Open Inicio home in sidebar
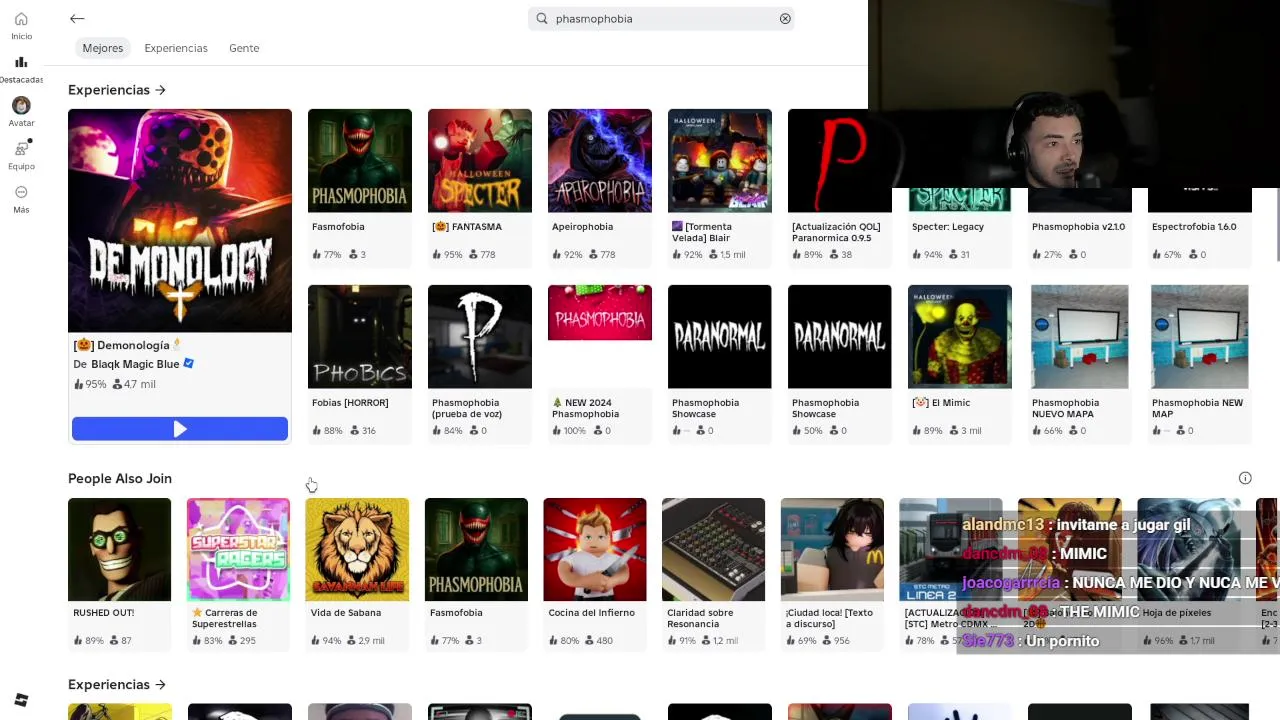This screenshot has width=1280, height=720. [21, 26]
